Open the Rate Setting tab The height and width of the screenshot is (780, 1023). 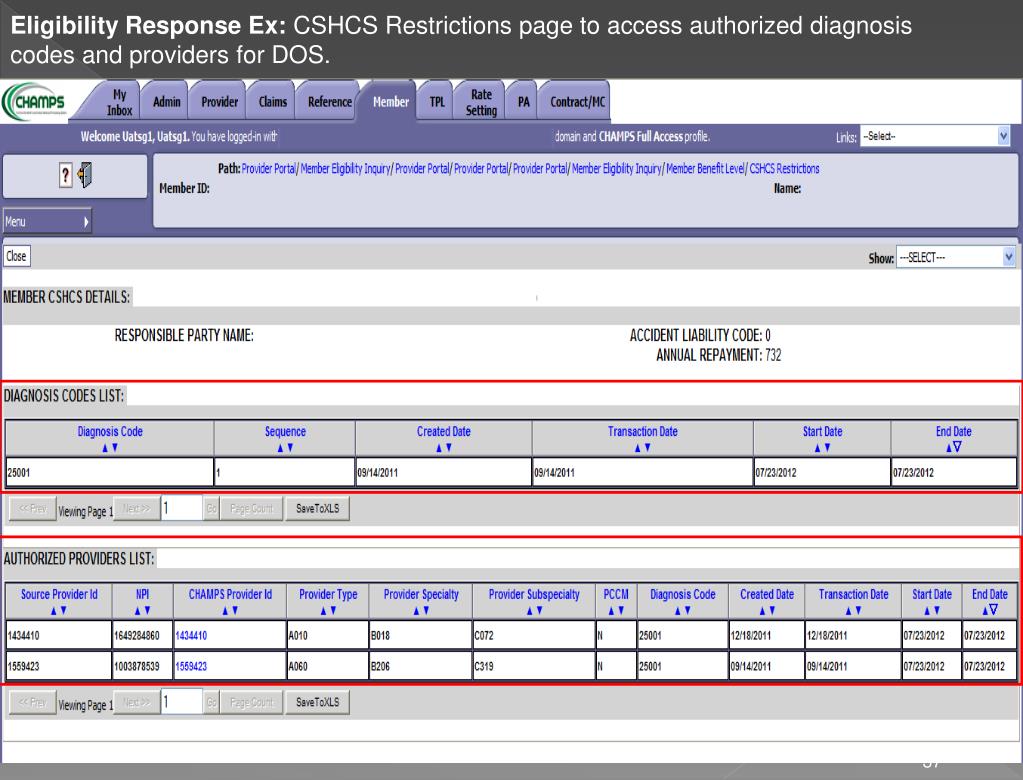(481, 102)
